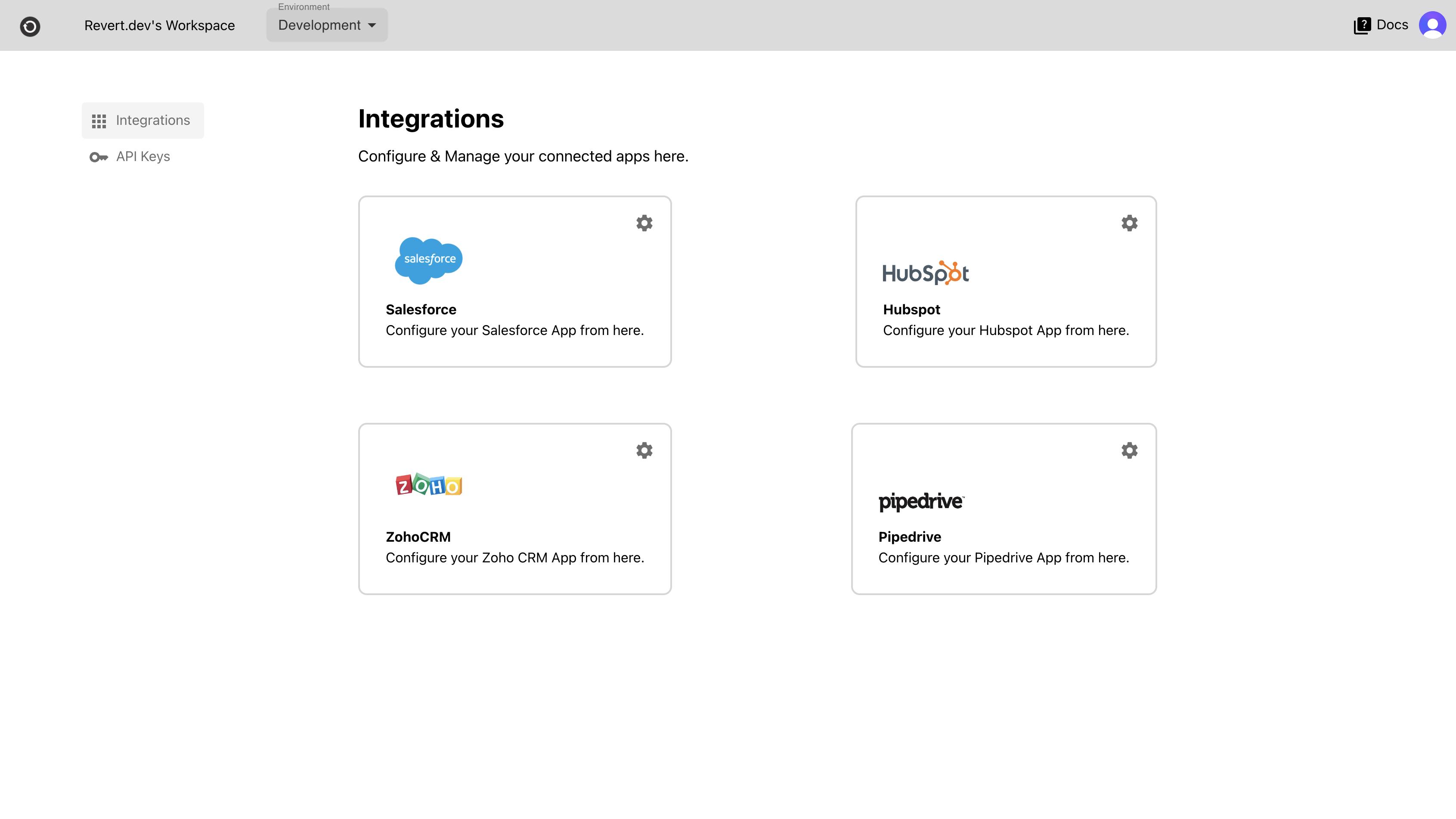Click the user profile avatar
Screen dimensions: 1456x819
coord(1432,25)
